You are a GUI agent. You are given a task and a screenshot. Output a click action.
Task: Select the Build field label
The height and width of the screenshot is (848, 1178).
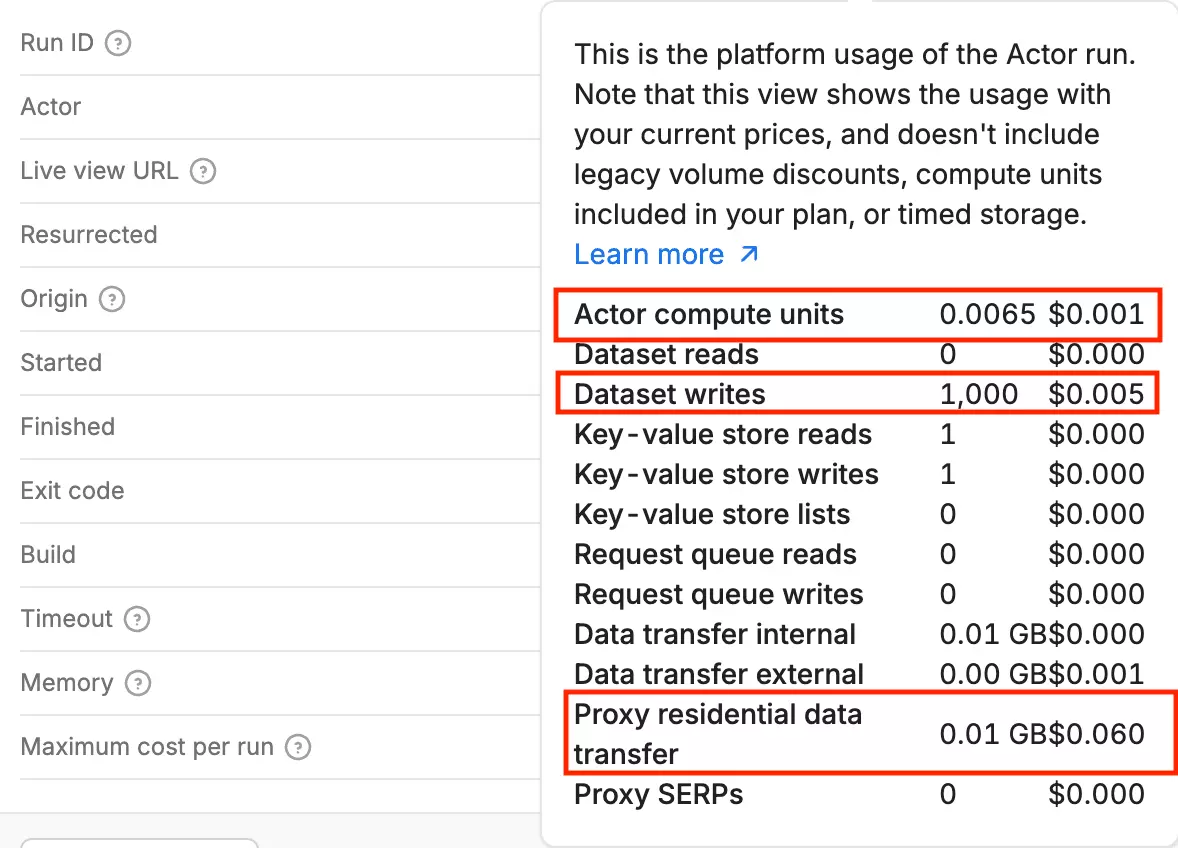point(47,555)
